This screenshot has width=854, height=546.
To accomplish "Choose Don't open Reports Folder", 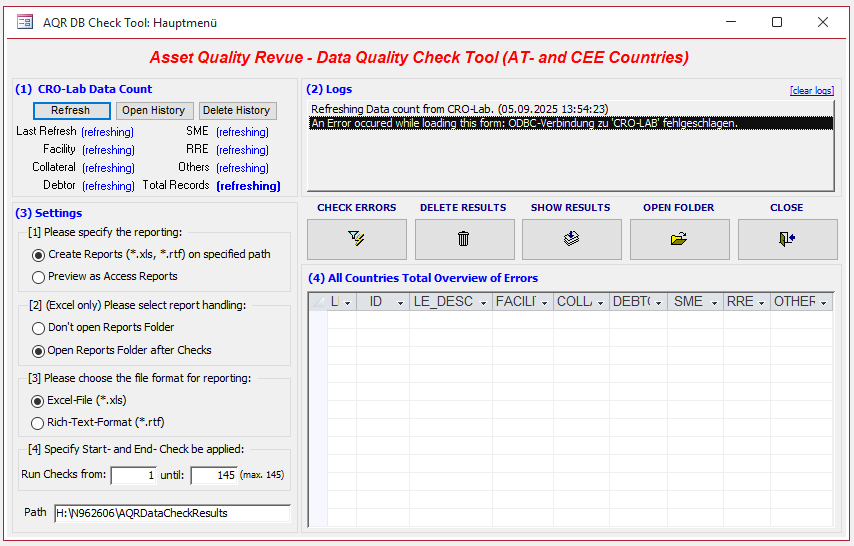I will point(39,328).
